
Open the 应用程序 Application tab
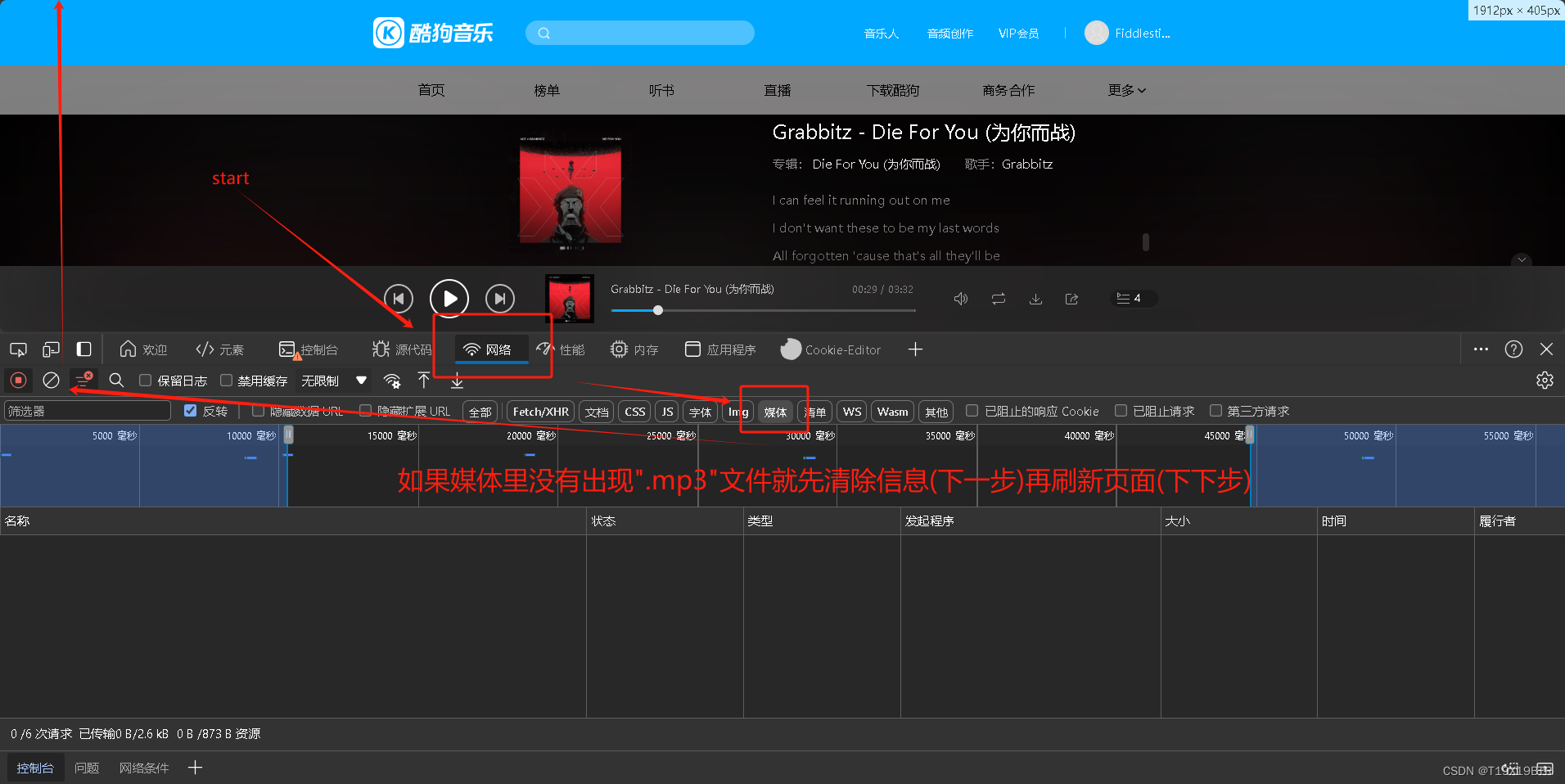point(720,349)
